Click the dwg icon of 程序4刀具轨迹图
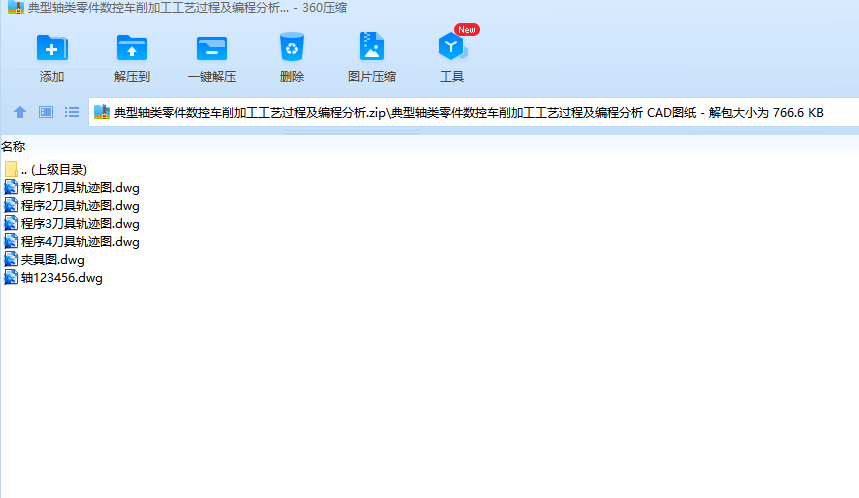Viewport: 859px width, 498px height. 11,242
